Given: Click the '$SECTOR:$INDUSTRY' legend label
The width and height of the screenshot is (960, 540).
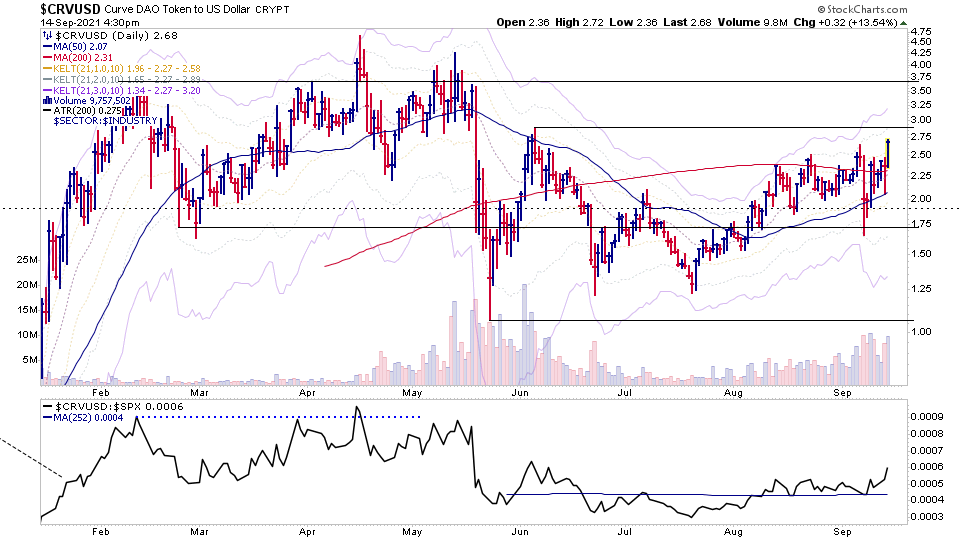Looking at the screenshot, I should 105,121.
